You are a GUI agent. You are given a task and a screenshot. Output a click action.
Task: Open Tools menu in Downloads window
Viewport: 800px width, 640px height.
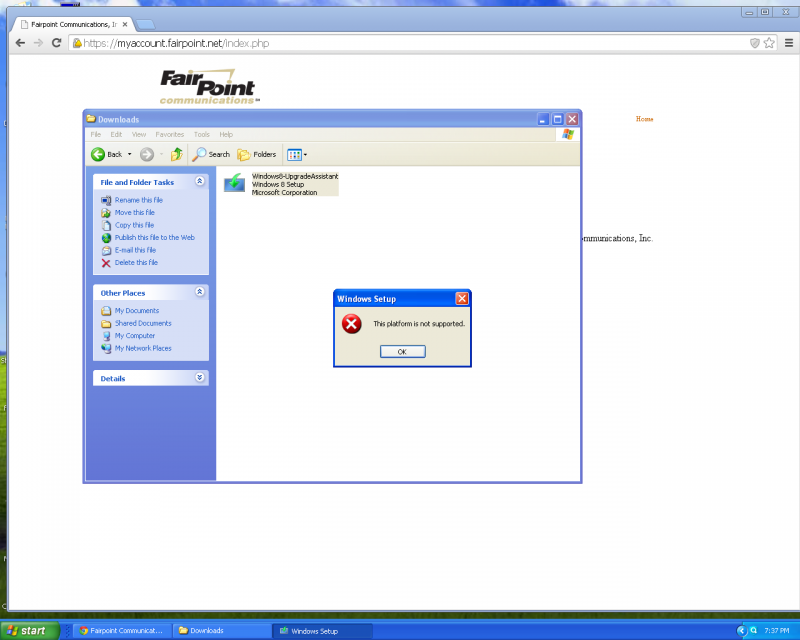[202, 135]
